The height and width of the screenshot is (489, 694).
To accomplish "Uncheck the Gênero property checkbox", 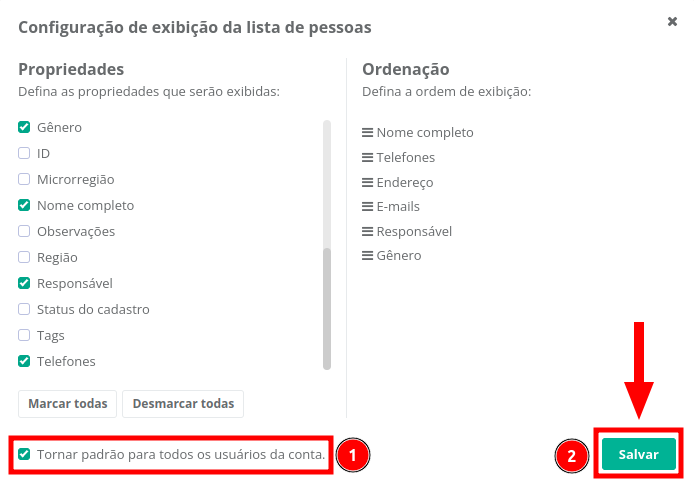I will pos(25,127).
